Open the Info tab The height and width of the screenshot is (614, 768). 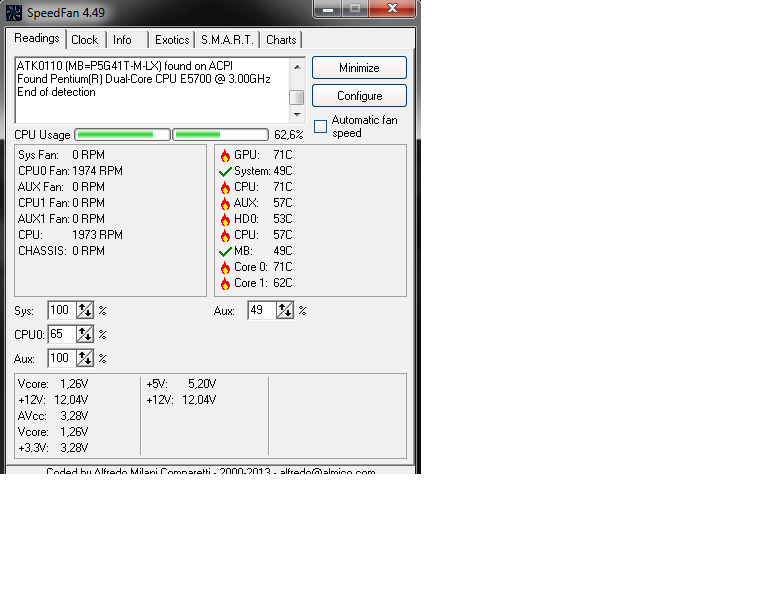coord(122,40)
